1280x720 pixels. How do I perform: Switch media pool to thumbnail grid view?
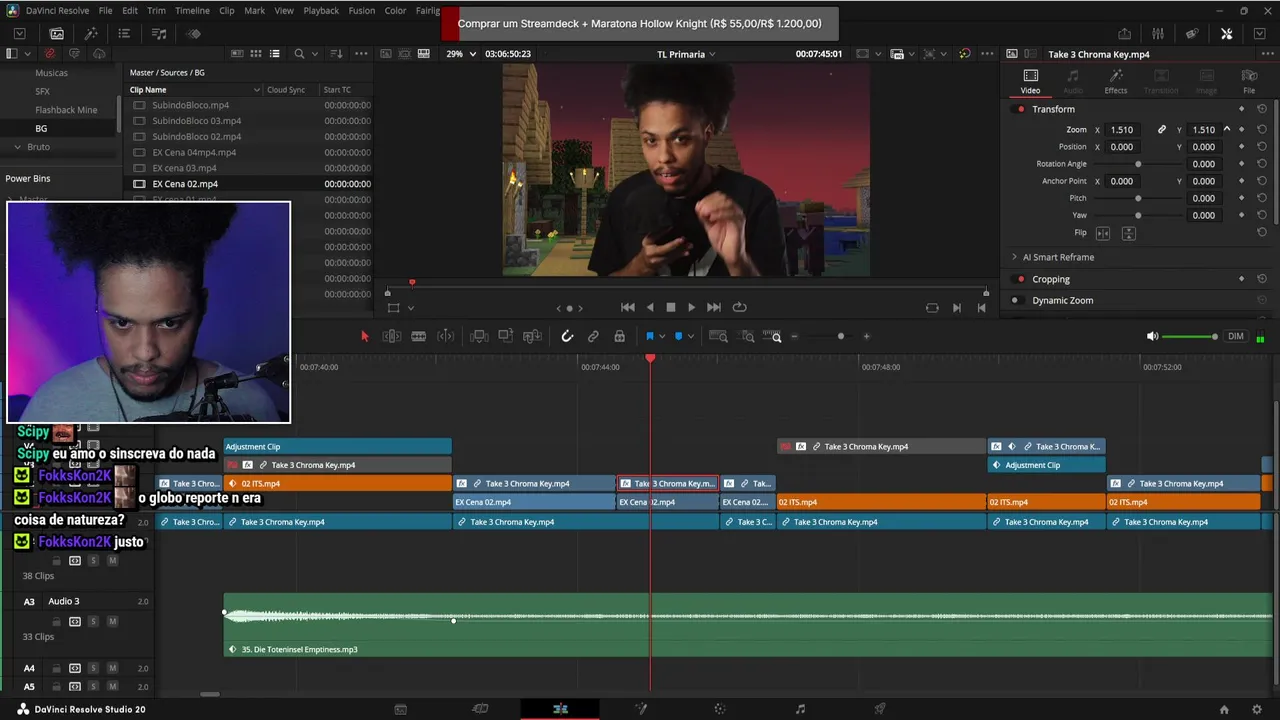256,53
